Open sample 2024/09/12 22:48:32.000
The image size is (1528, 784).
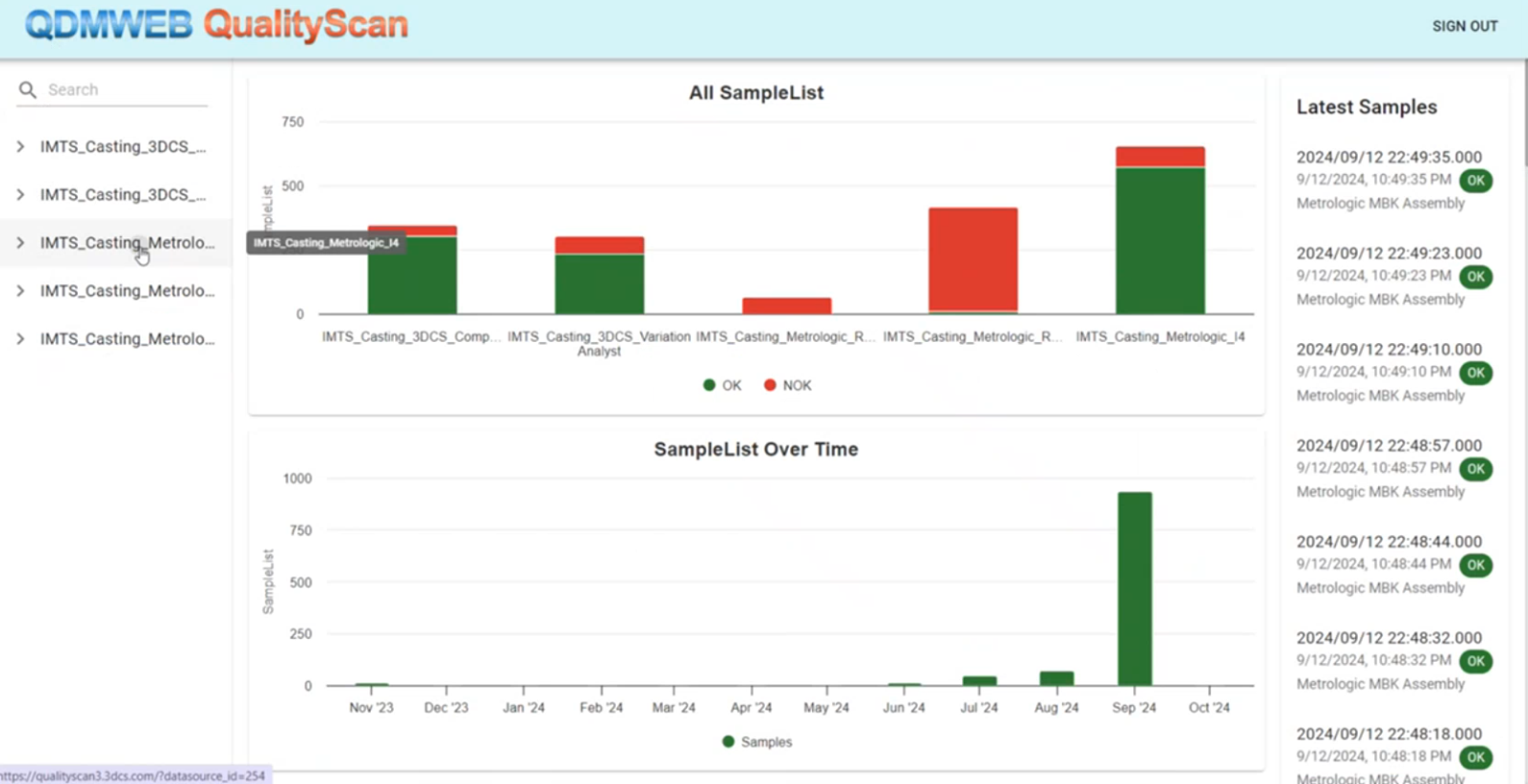pyautogui.click(x=1389, y=637)
